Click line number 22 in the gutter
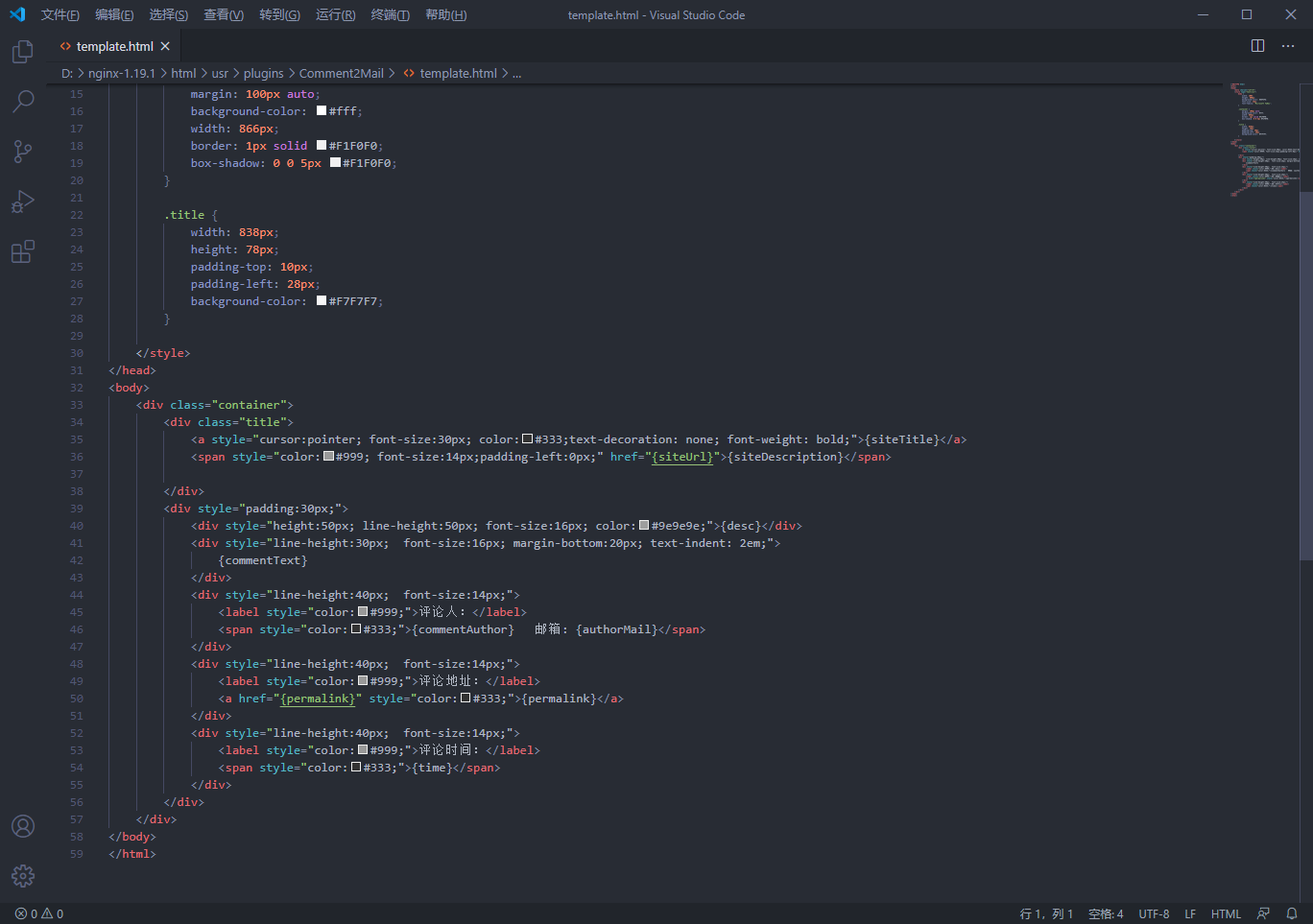This screenshot has width=1313, height=924. [x=77, y=215]
